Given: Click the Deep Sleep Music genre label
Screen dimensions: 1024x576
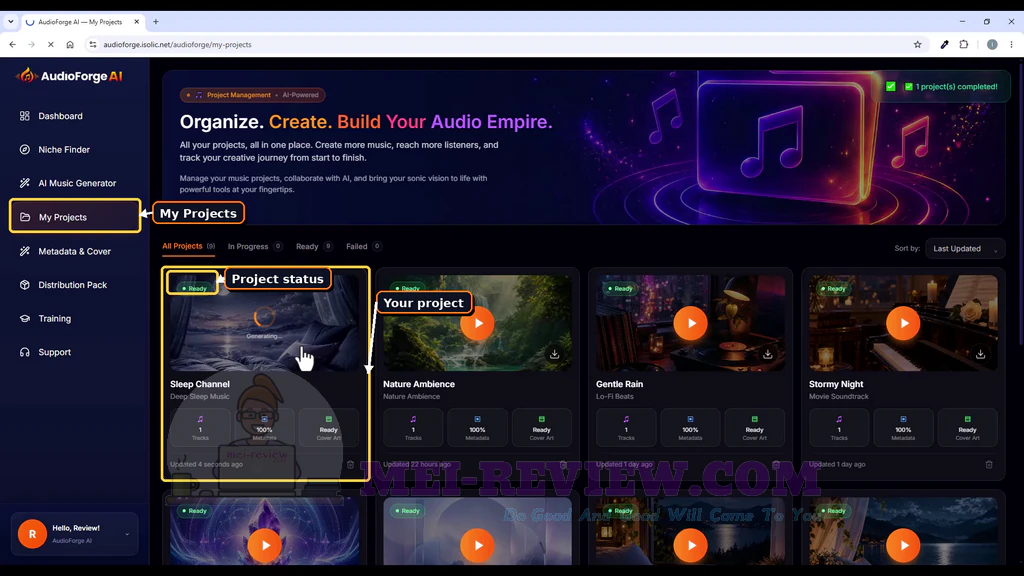Looking at the screenshot, I should pyautogui.click(x=200, y=396).
